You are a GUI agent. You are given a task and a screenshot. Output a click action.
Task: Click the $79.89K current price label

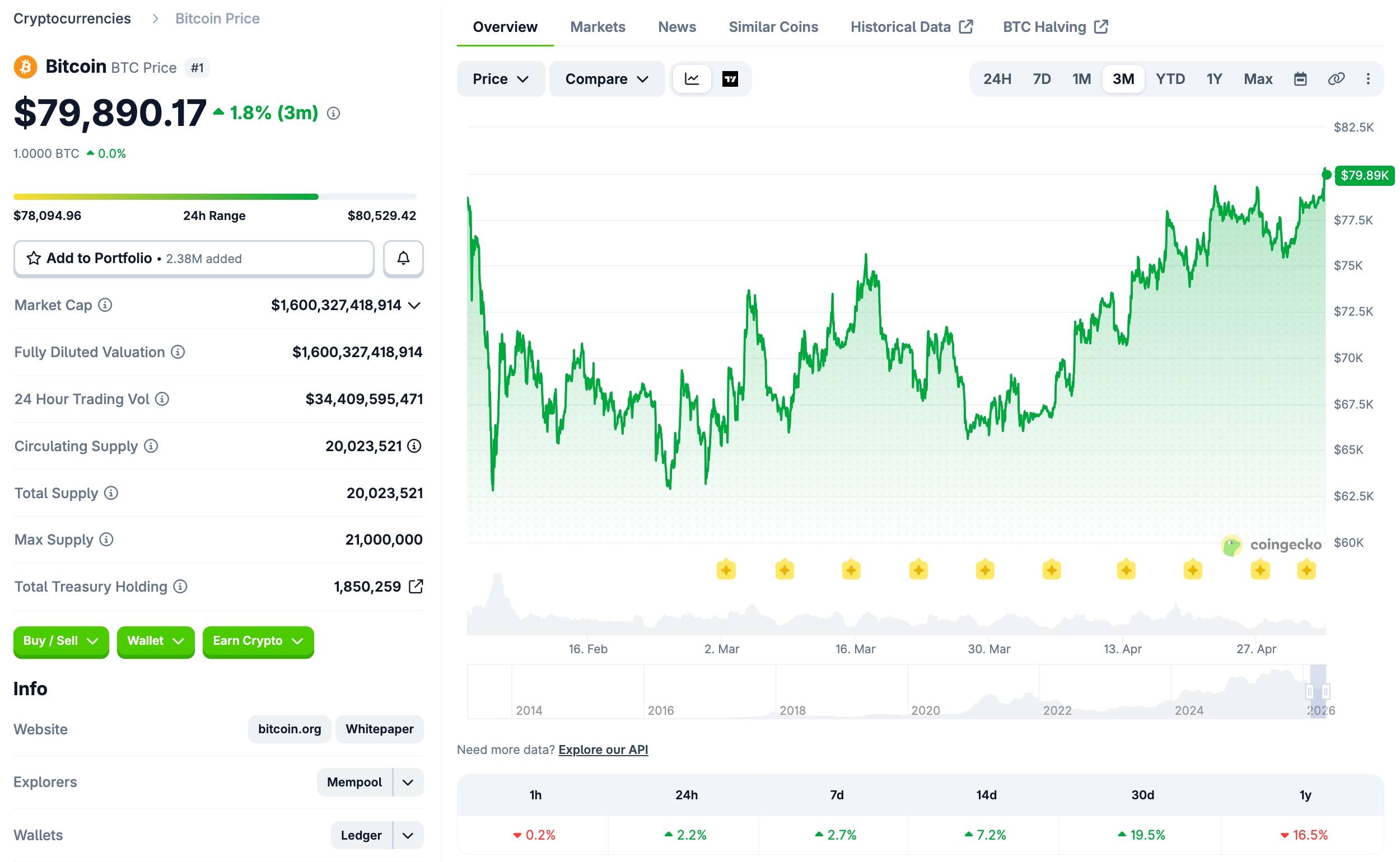click(1364, 175)
